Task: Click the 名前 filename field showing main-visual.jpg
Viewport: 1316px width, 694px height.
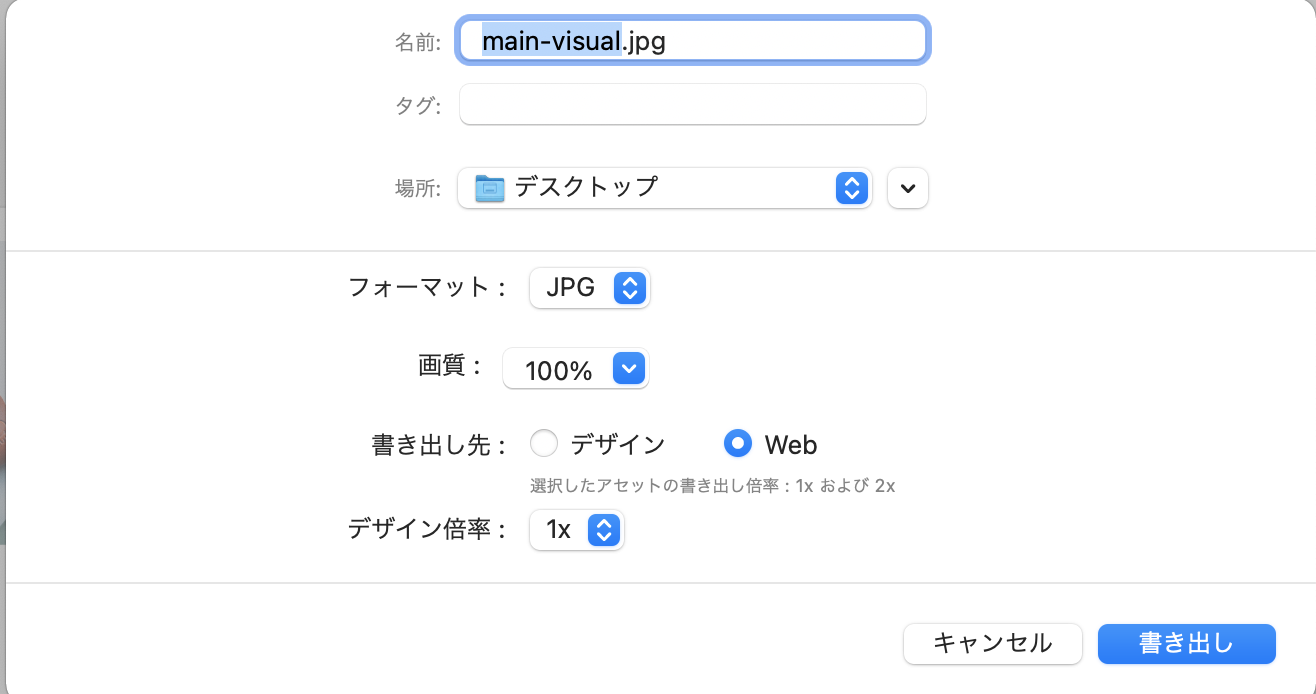Action: pyautogui.click(x=692, y=40)
